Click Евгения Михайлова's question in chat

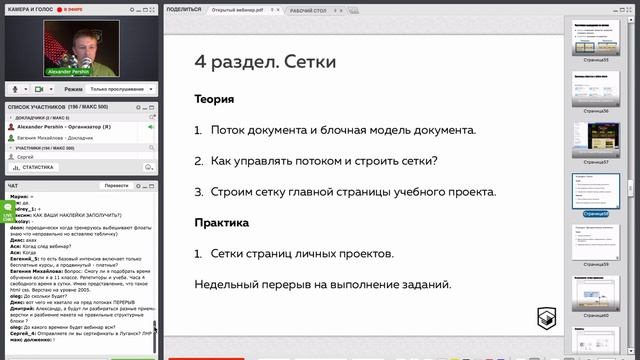80,280
